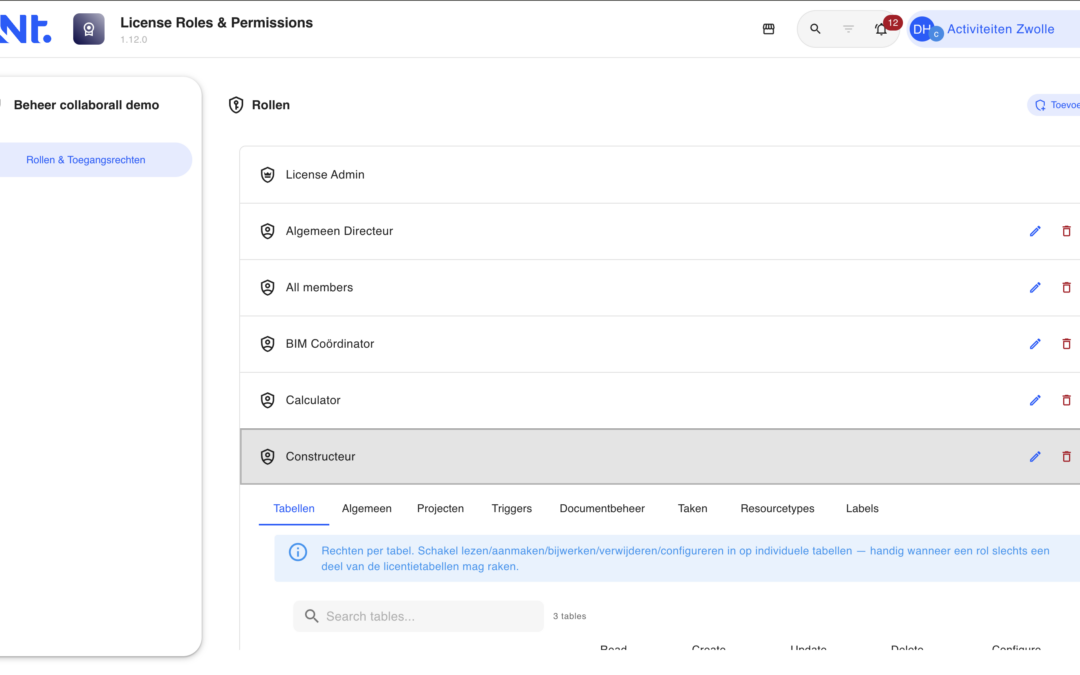
Task: Open the Labels tab
Action: [x=862, y=508]
